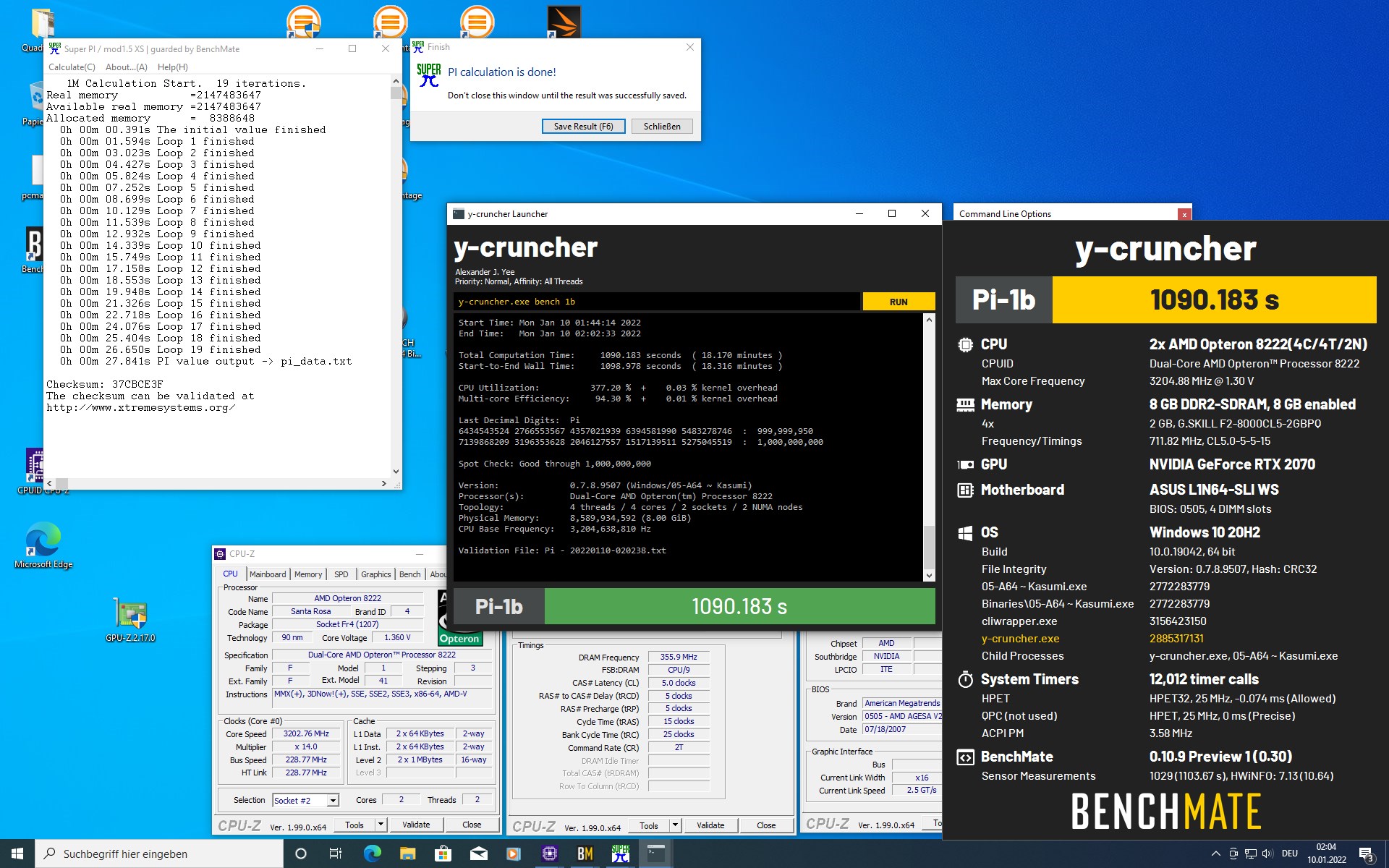Switch to the Bench tab in CPU-Z
The image size is (1389, 868).
click(x=410, y=574)
